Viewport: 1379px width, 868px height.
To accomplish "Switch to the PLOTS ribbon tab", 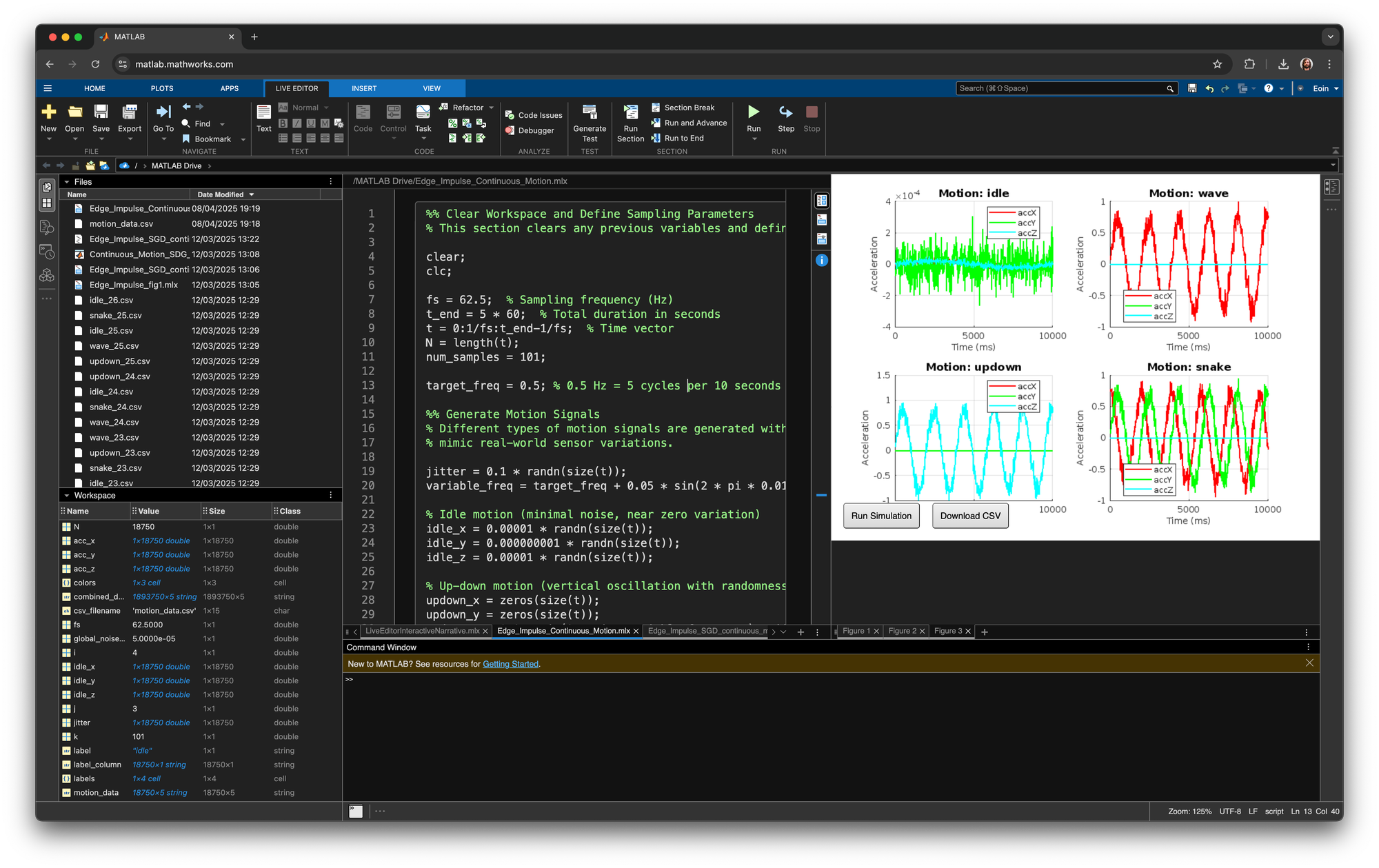I will (162, 88).
